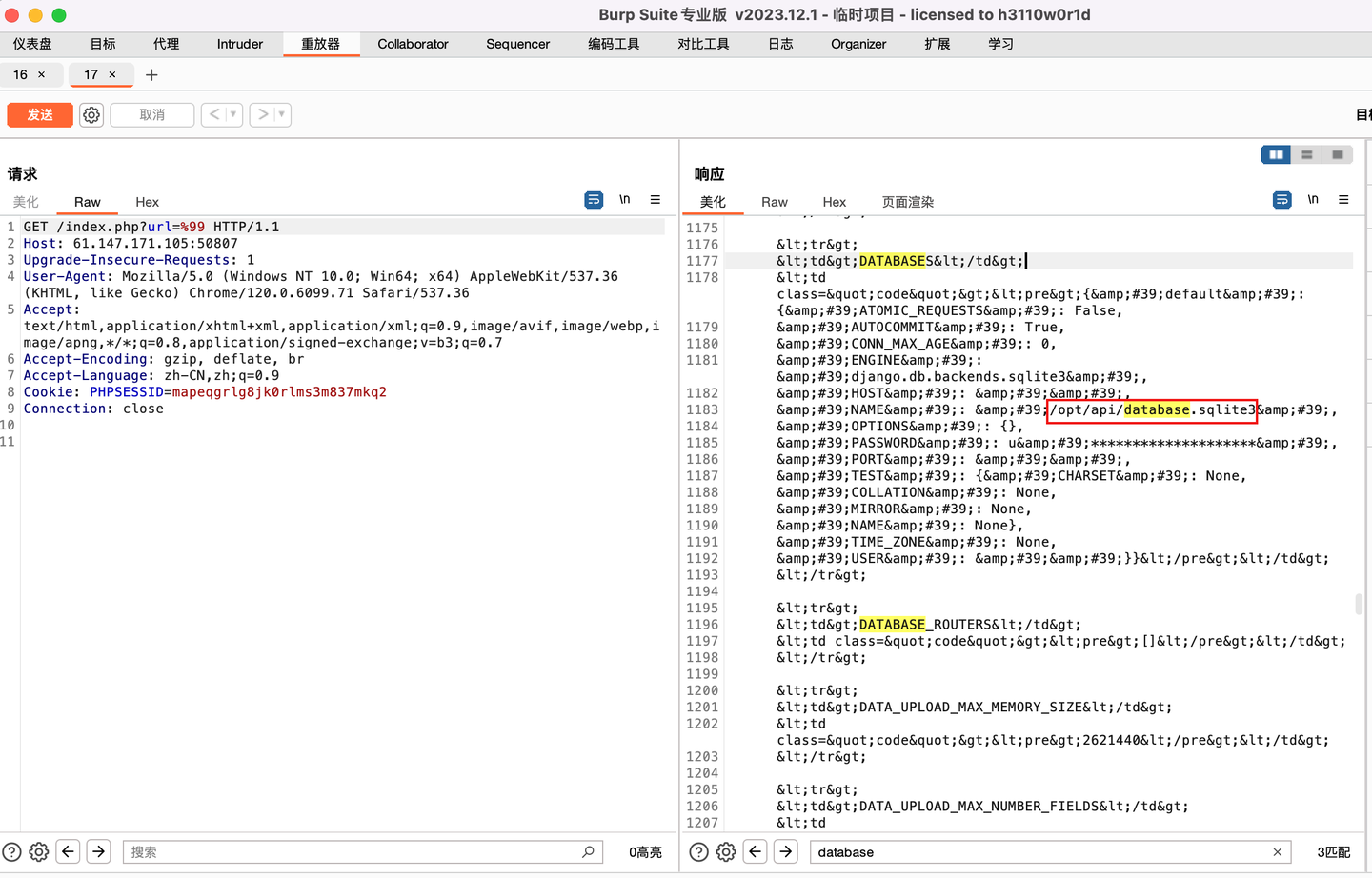Enable word wrap in the request editor

coord(594,200)
